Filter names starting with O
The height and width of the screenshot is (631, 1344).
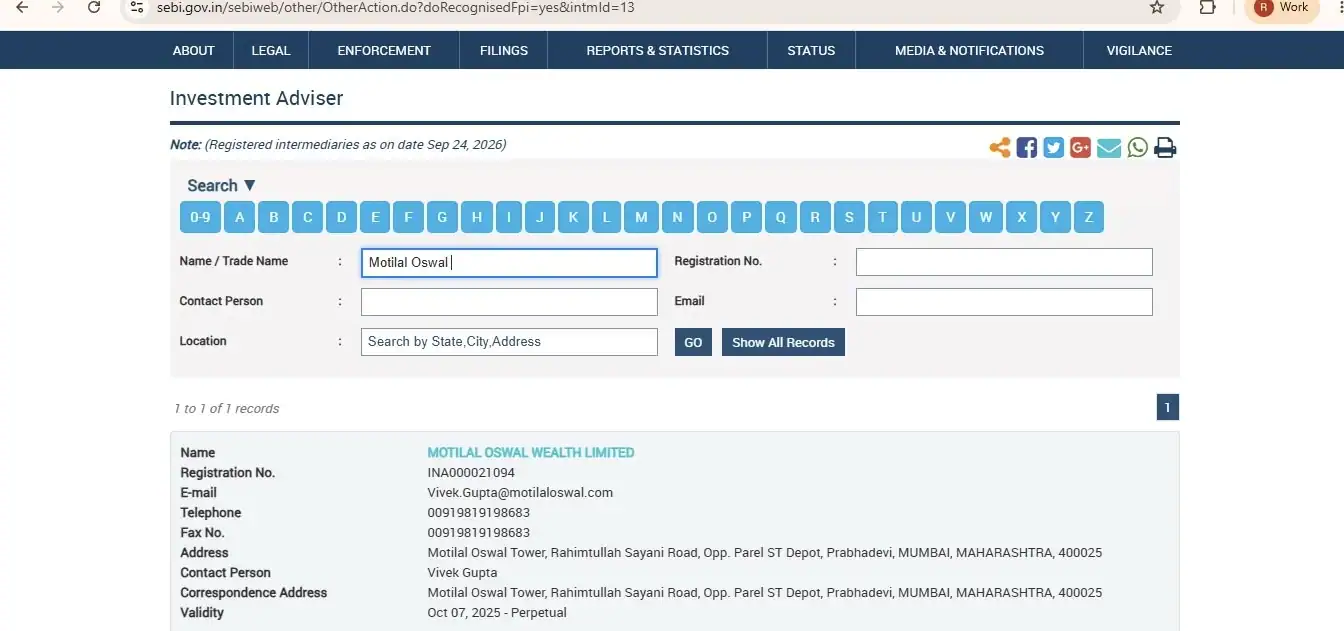pyautogui.click(x=712, y=217)
